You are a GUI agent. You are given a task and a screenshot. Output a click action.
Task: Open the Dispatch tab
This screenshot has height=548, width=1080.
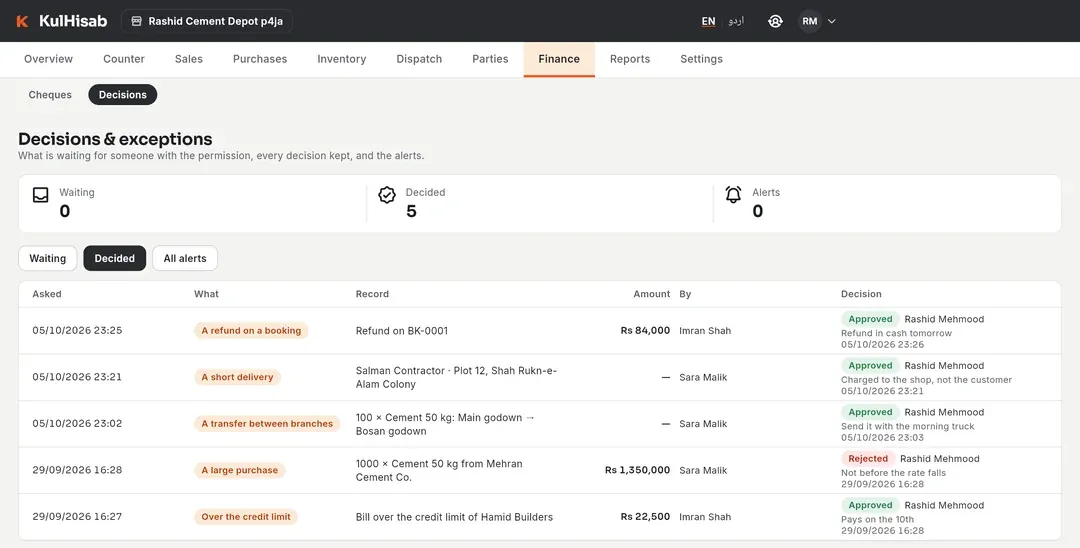[419, 59]
